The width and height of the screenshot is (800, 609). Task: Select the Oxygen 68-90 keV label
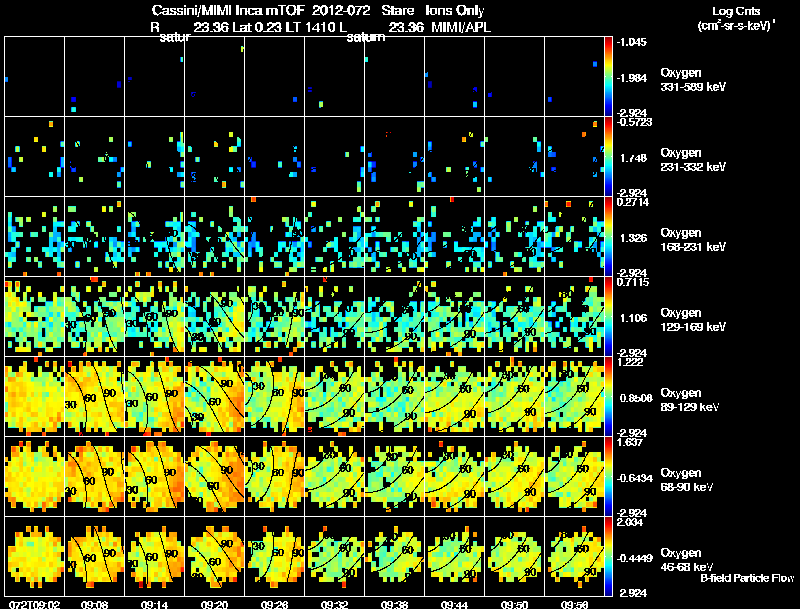tap(687, 480)
